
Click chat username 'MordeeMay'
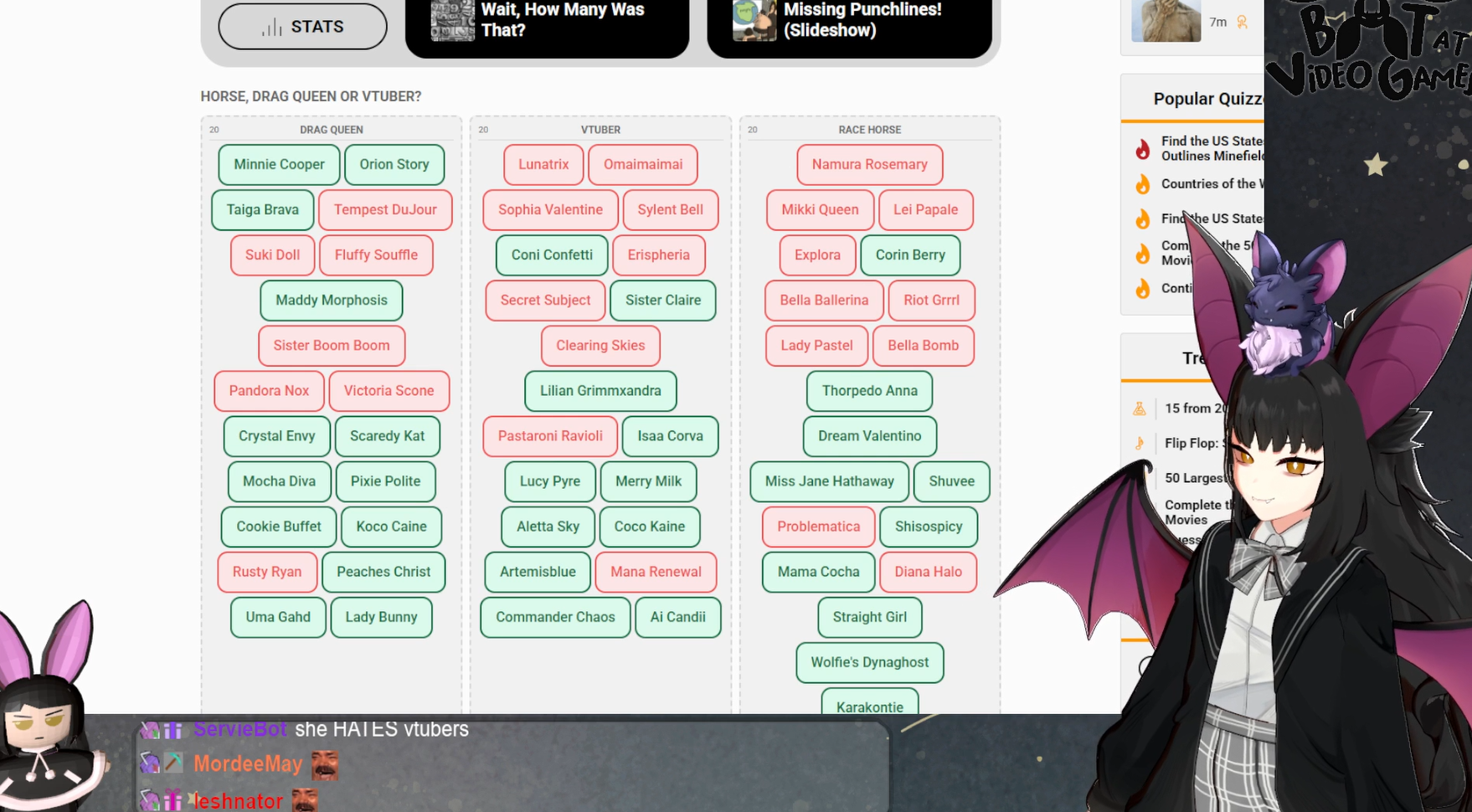point(248,764)
